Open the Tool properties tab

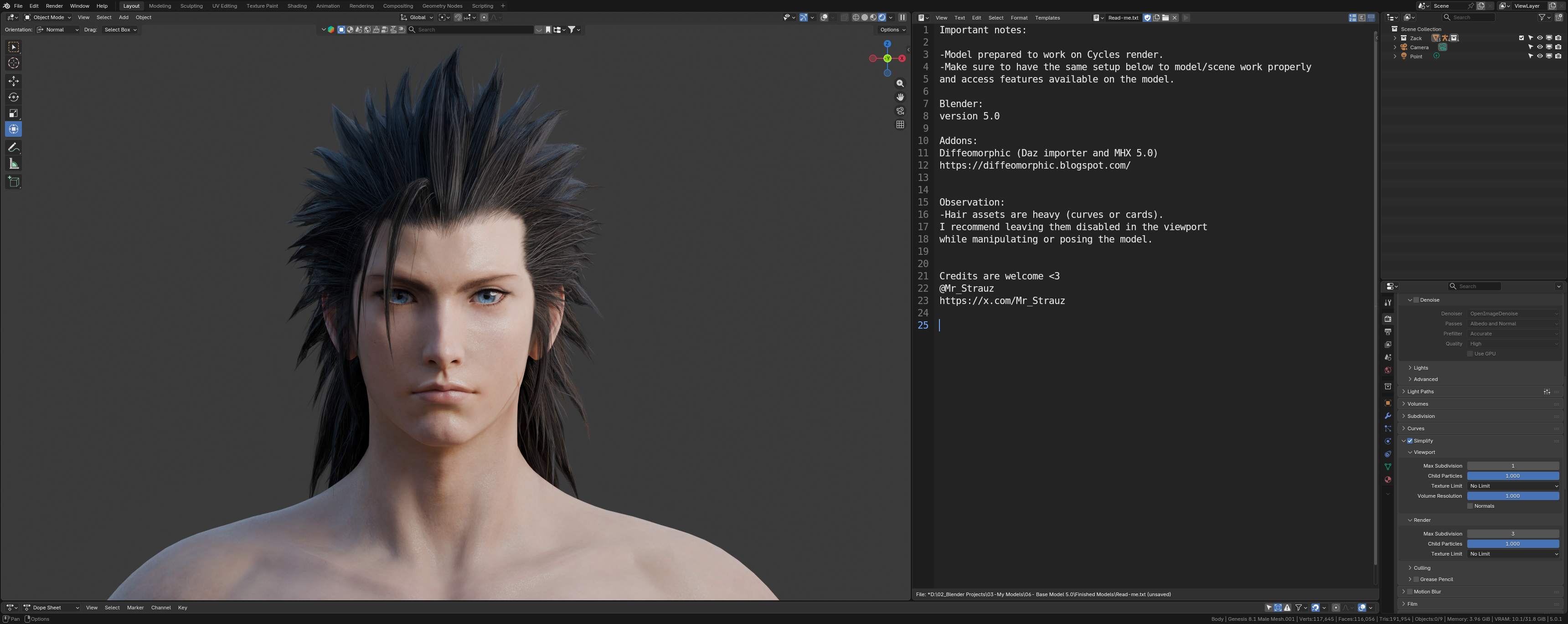[1388, 303]
